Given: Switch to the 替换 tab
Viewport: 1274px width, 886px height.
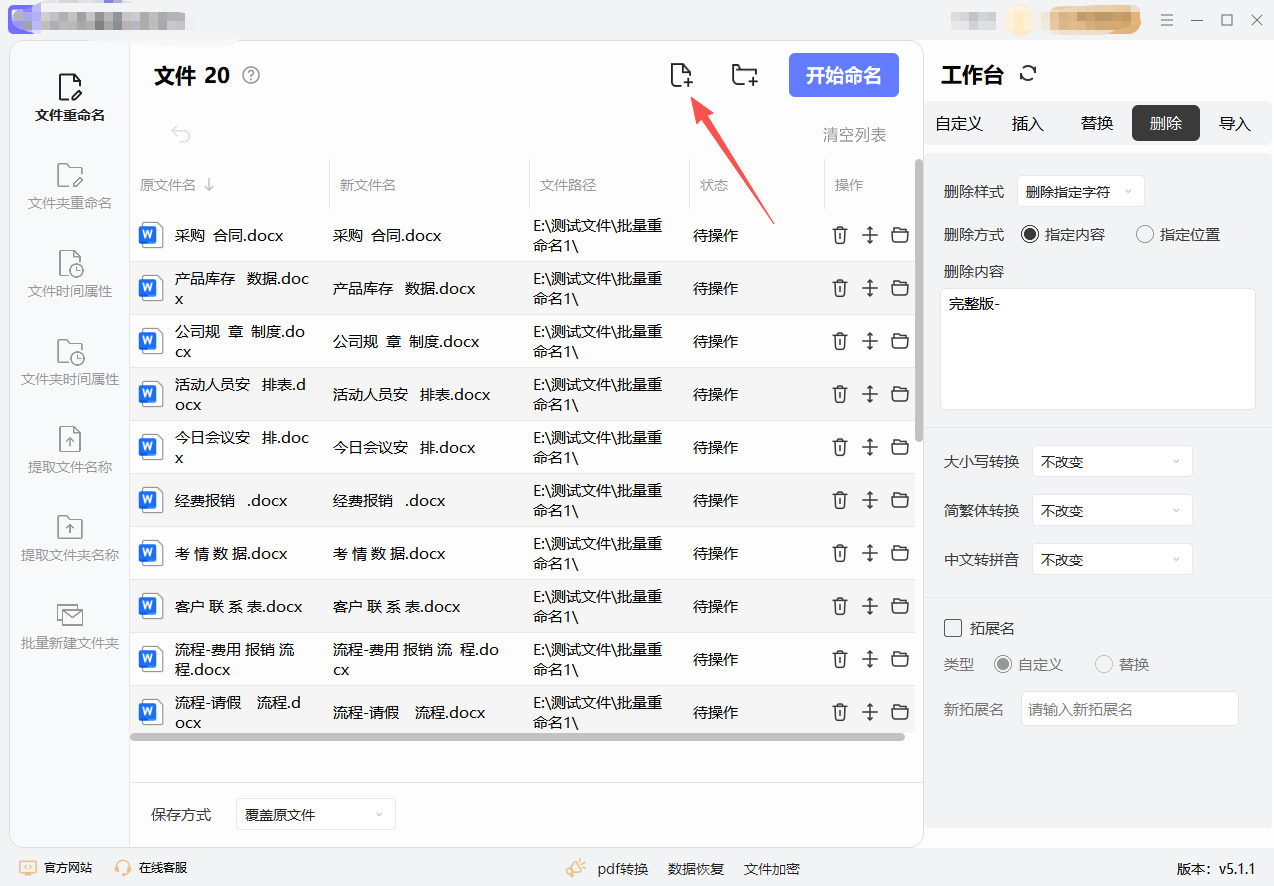Looking at the screenshot, I should coord(1096,123).
